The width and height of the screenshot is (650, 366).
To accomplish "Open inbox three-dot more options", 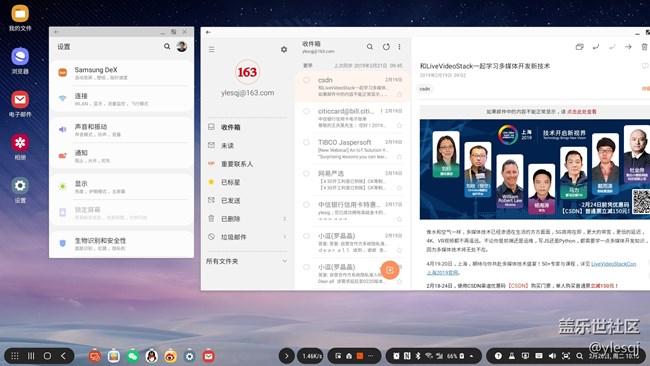I will (x=400, y=47).
